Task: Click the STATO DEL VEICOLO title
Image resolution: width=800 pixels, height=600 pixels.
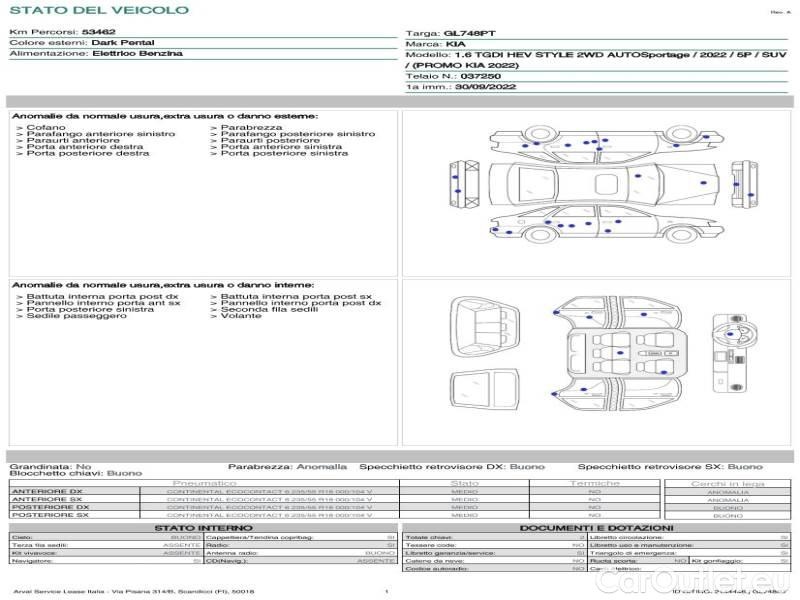Action: [98, 10]
